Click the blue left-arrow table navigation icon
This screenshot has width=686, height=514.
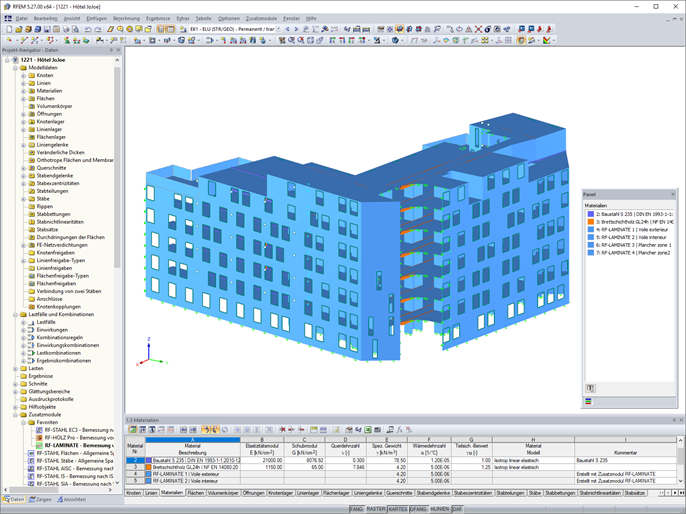pos(183,430)
